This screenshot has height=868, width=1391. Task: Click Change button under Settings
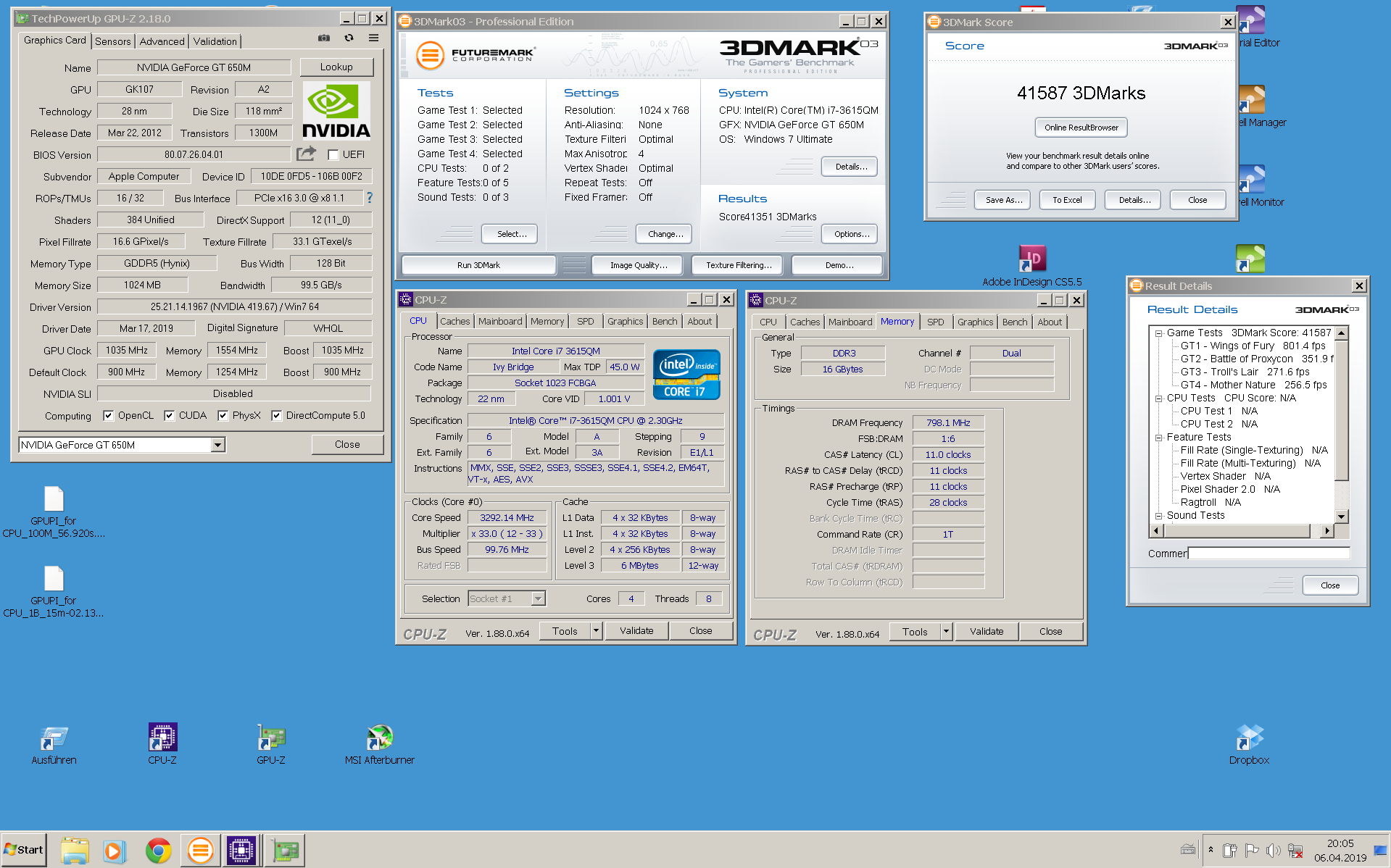click(x=665, y=234)
